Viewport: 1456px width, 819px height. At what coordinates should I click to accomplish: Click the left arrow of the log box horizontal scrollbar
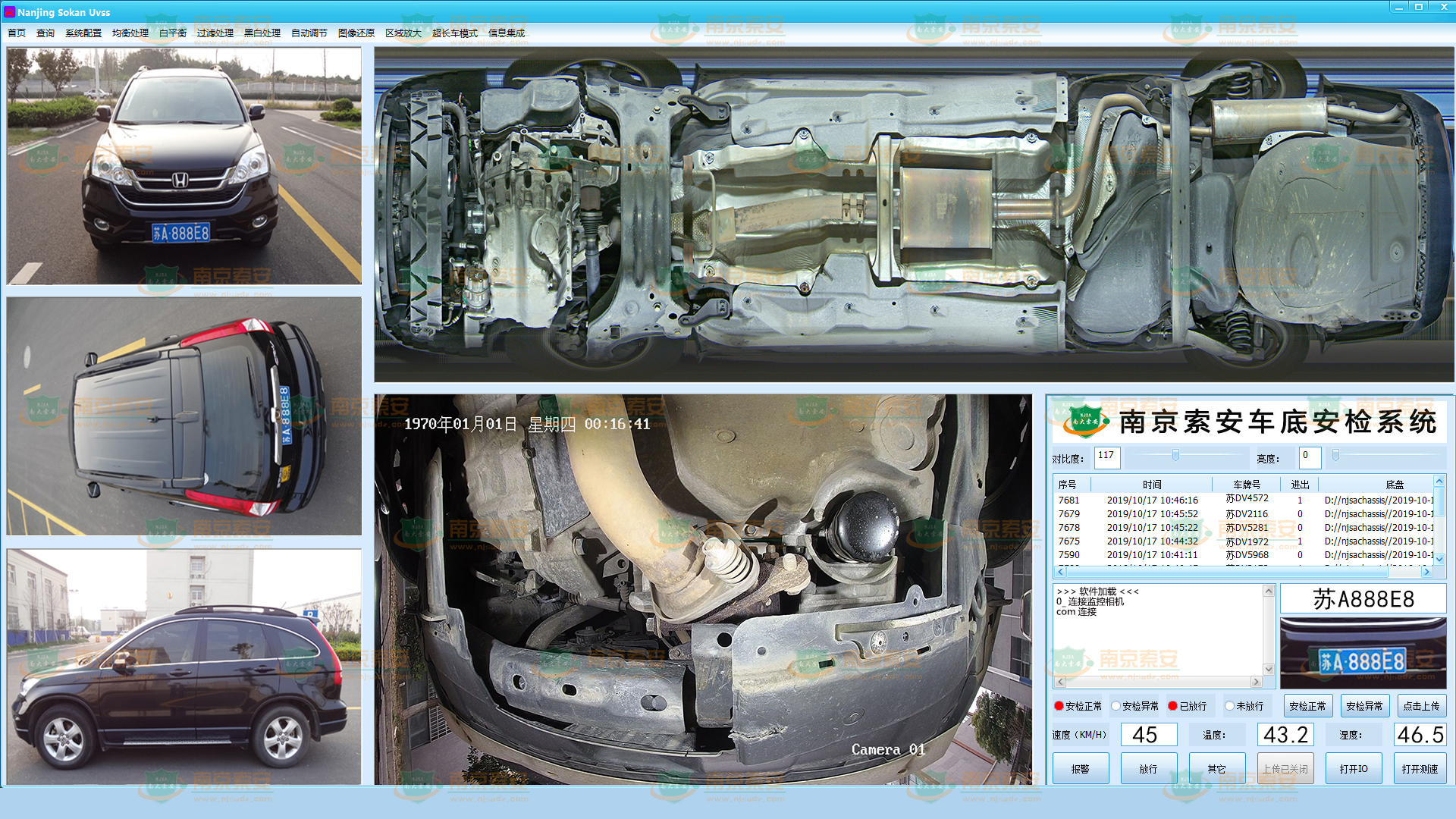1061,682
